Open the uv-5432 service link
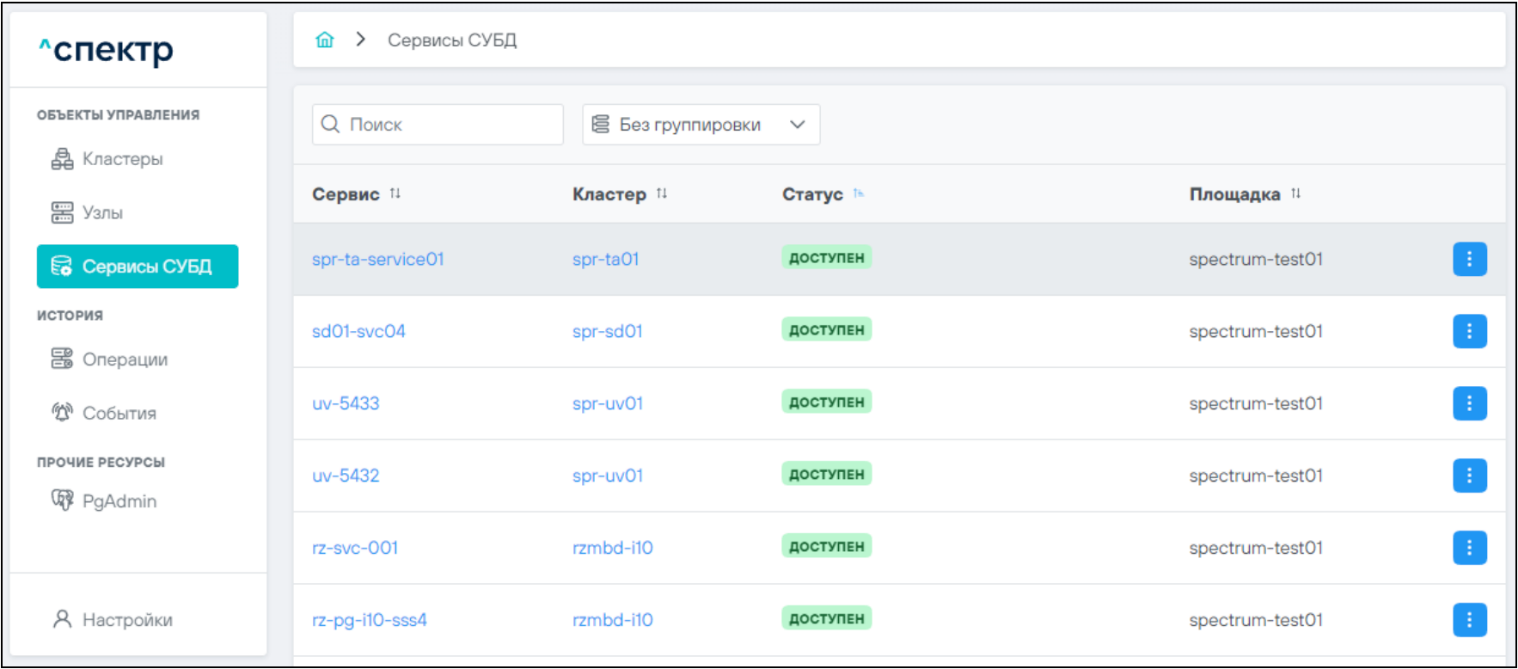The image size is (1518, 669). pyautogui.click(x=346, y=476)
